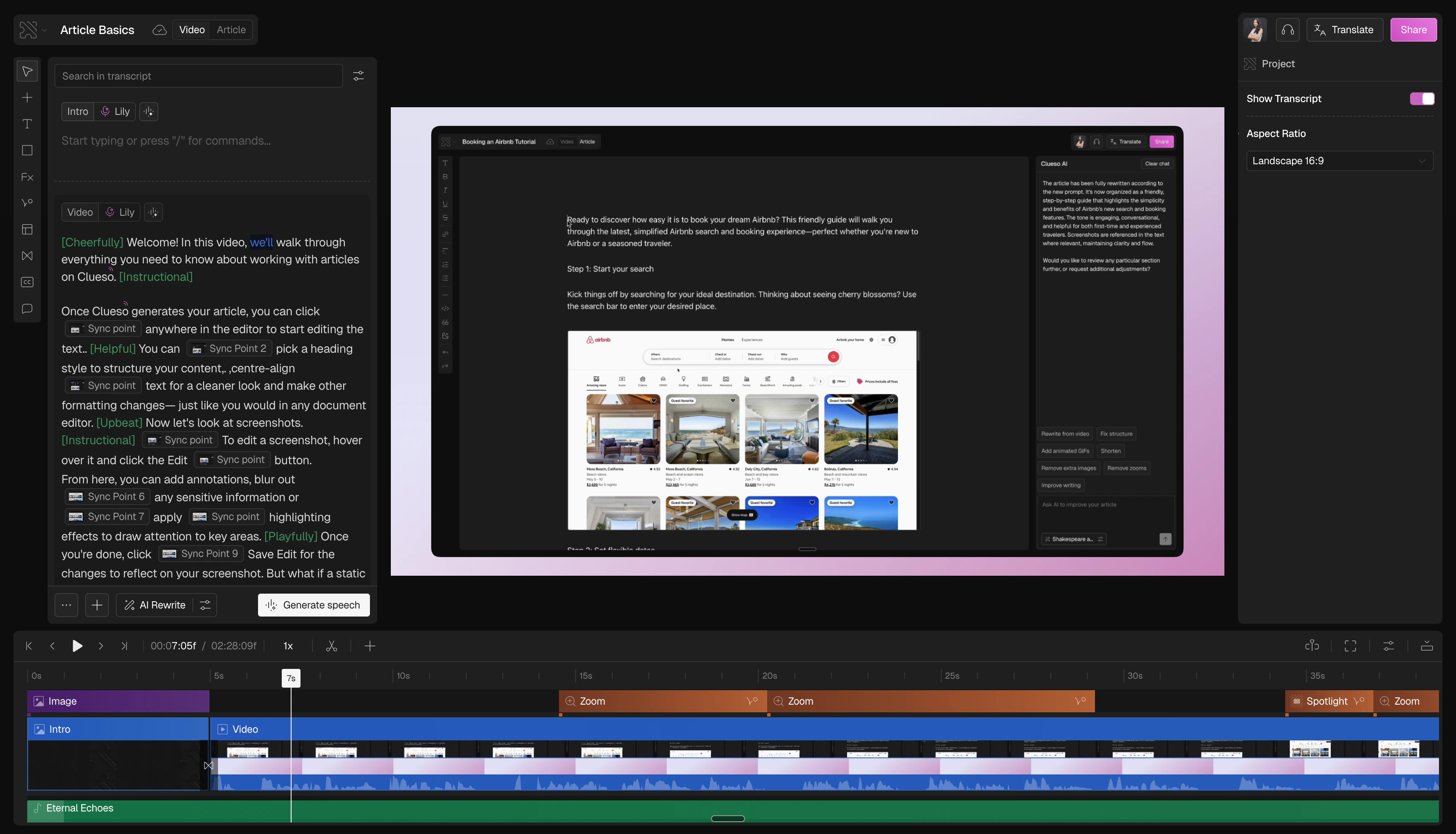Click the Search in transcript field
This screenshot has width=1456, height=834.
[x=198, y=76]
